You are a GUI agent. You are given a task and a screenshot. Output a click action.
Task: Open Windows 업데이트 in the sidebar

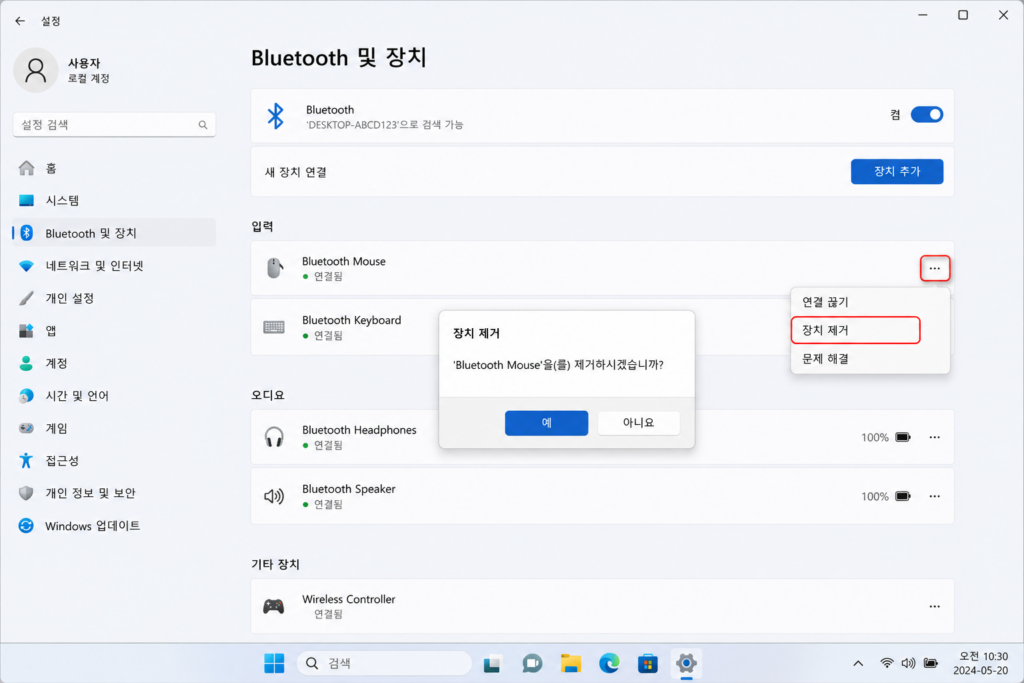114,526
